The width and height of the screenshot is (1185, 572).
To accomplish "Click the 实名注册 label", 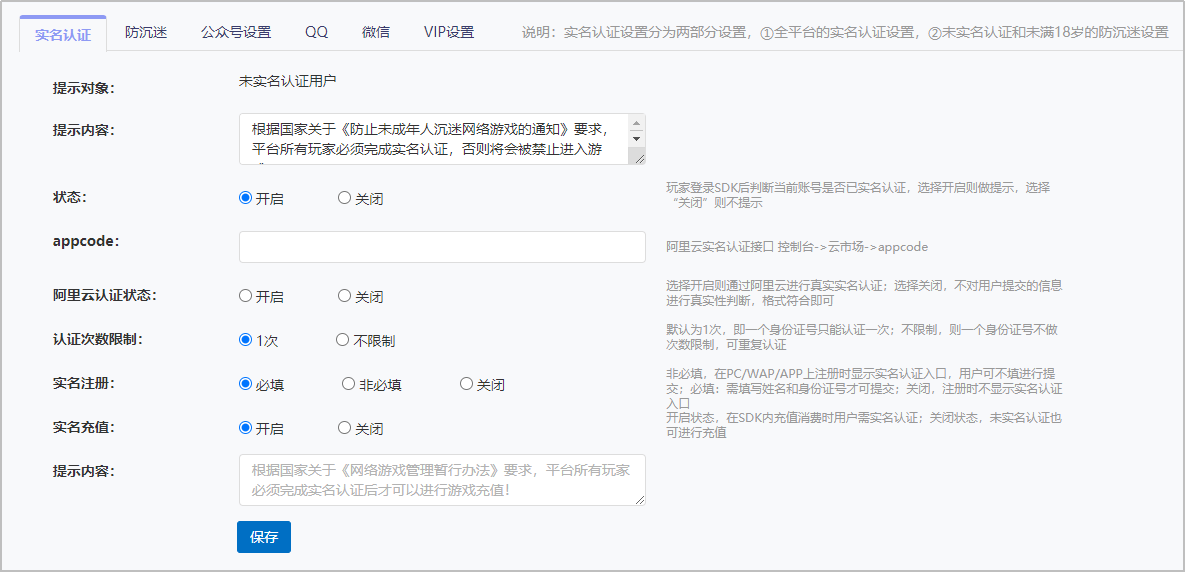I will (x=83, y=382).
